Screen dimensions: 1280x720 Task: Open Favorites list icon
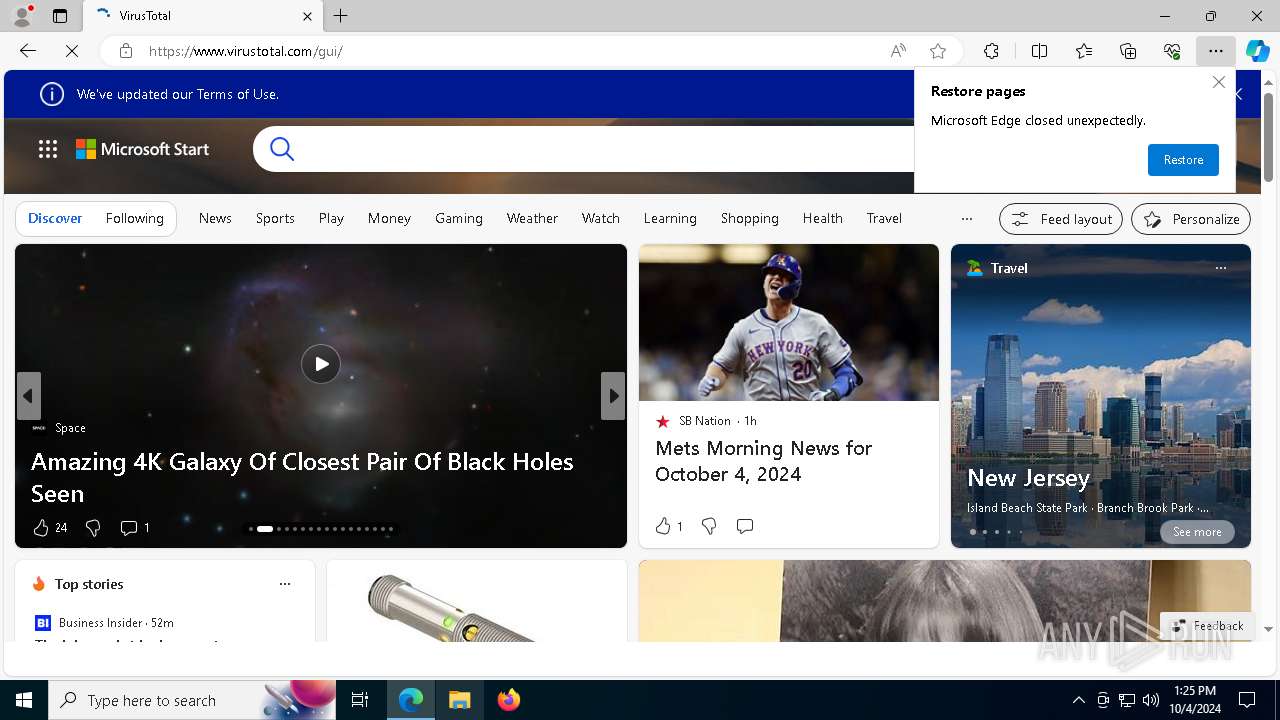click(1084, 51)
